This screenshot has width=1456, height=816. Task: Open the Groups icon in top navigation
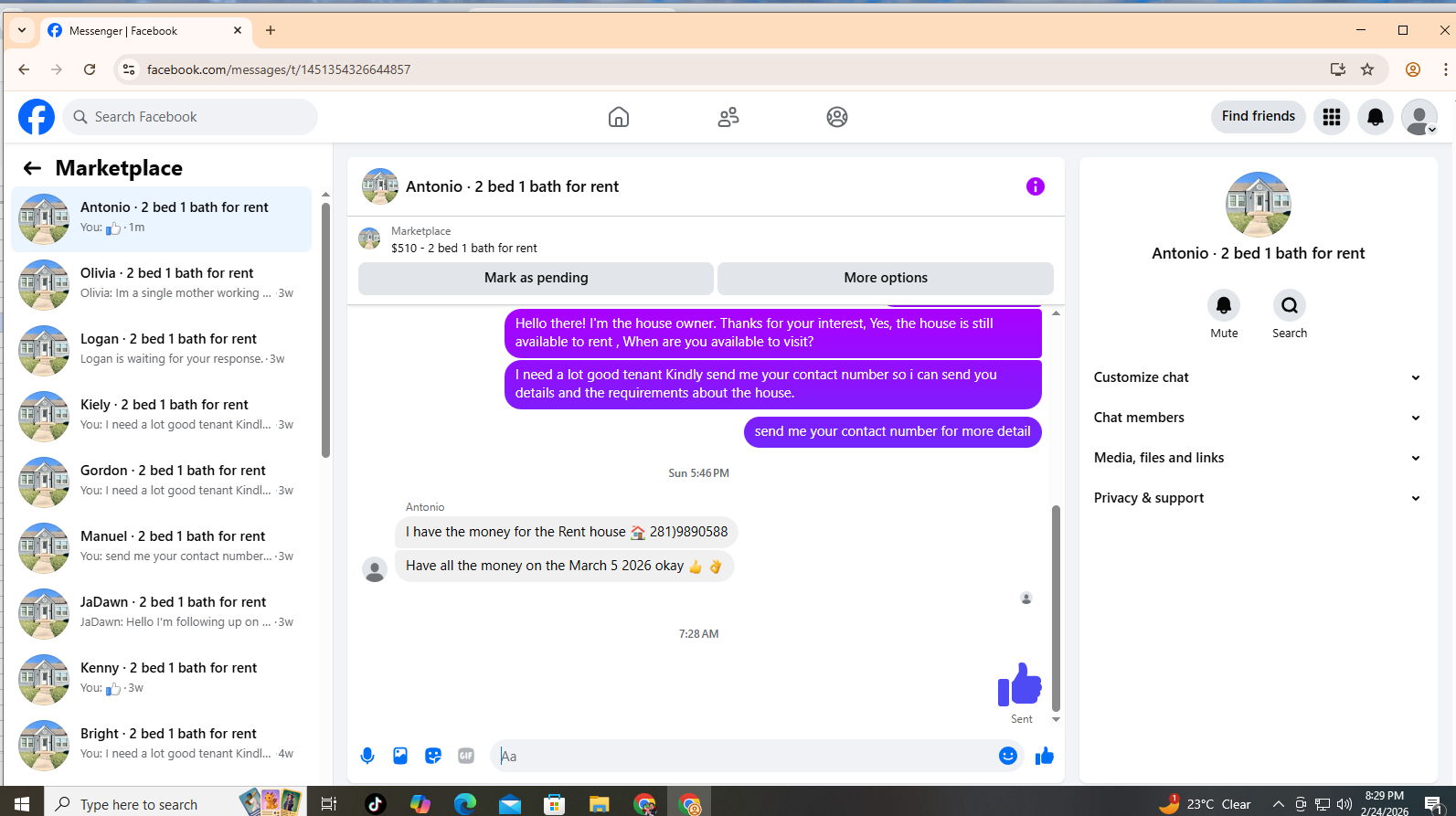837,117
